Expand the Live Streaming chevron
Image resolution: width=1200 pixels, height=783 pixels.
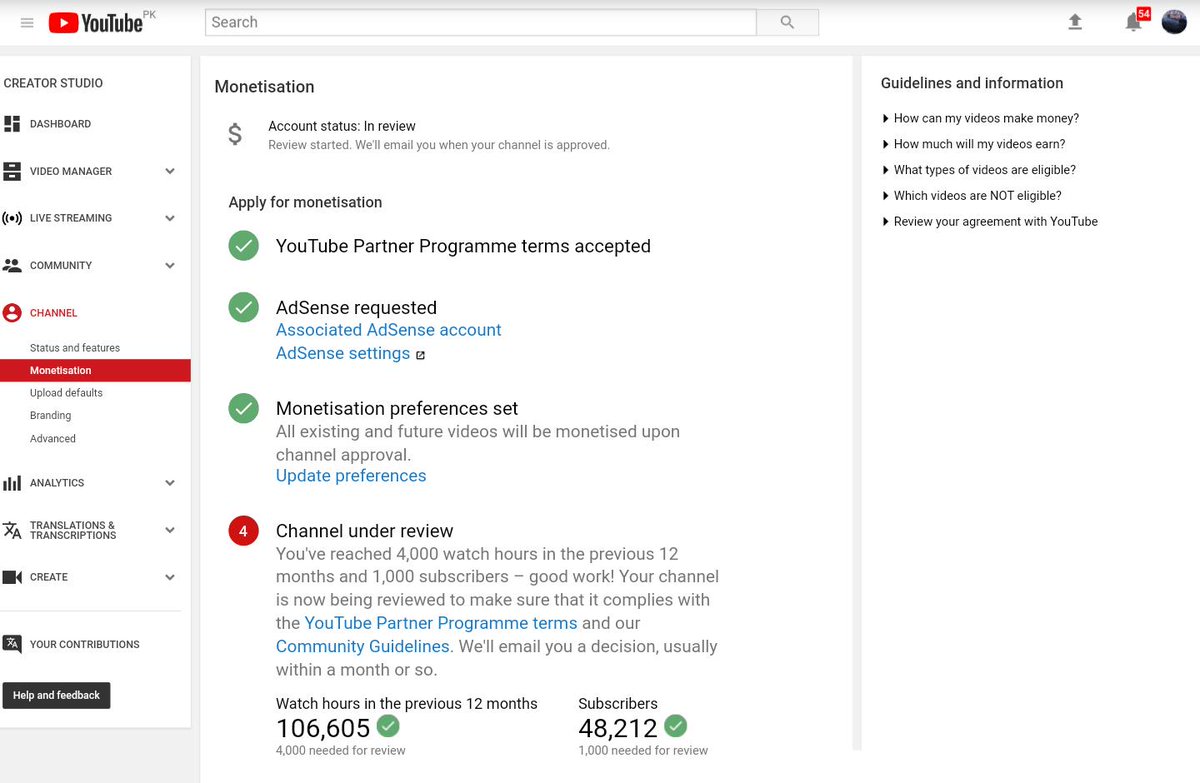click(170, 218)
